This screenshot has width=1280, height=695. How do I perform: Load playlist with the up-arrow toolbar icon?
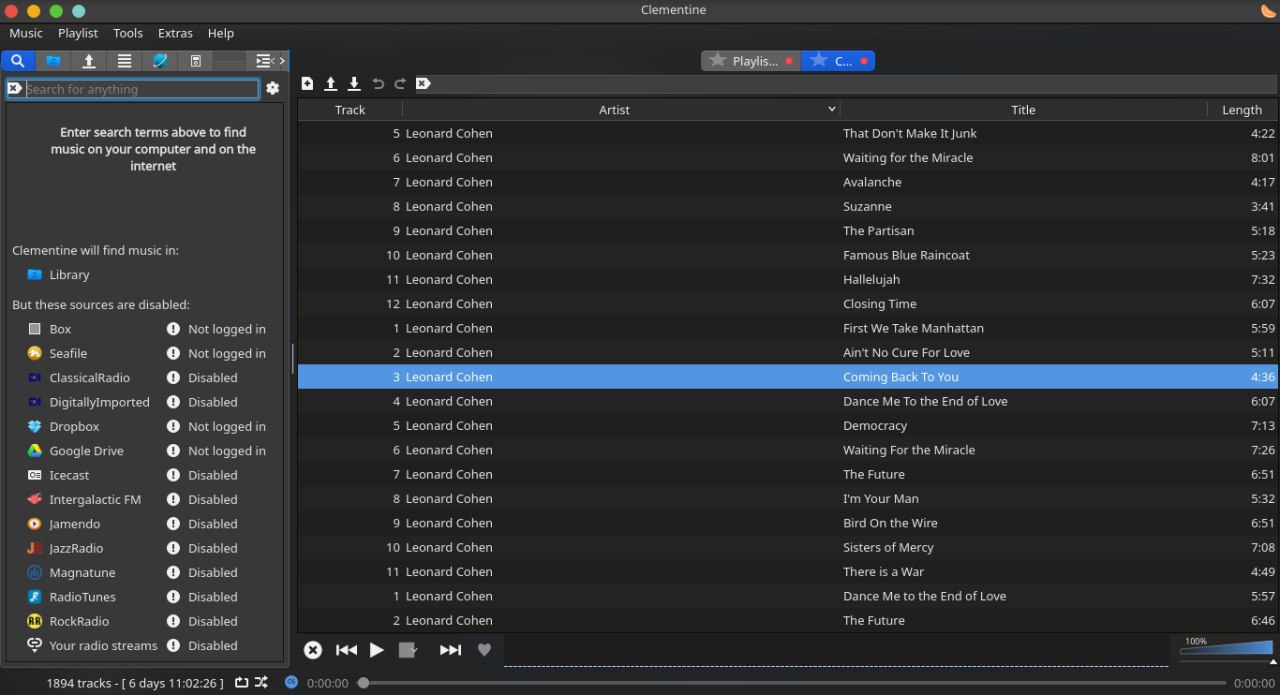pos(330,84)
